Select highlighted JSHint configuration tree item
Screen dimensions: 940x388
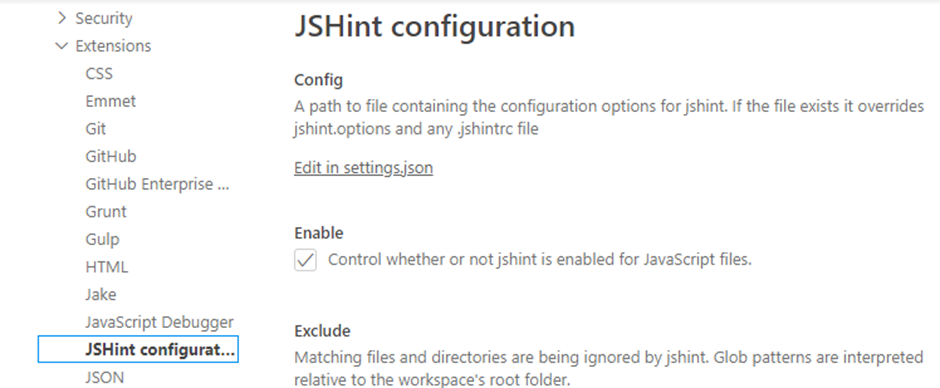pyautogui.click(x=138, y=350)
